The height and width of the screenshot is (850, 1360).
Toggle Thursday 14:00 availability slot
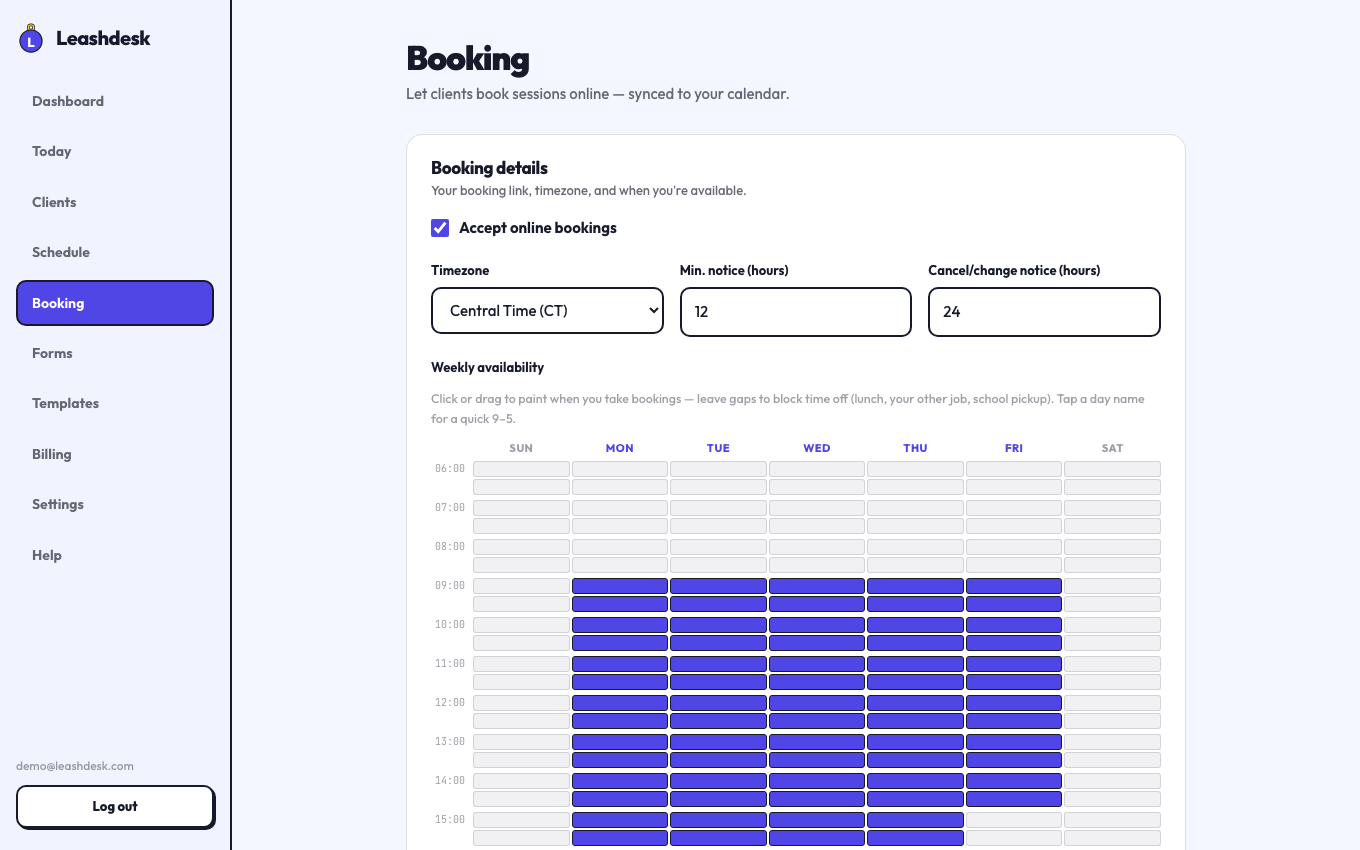(x=915, y=781)
